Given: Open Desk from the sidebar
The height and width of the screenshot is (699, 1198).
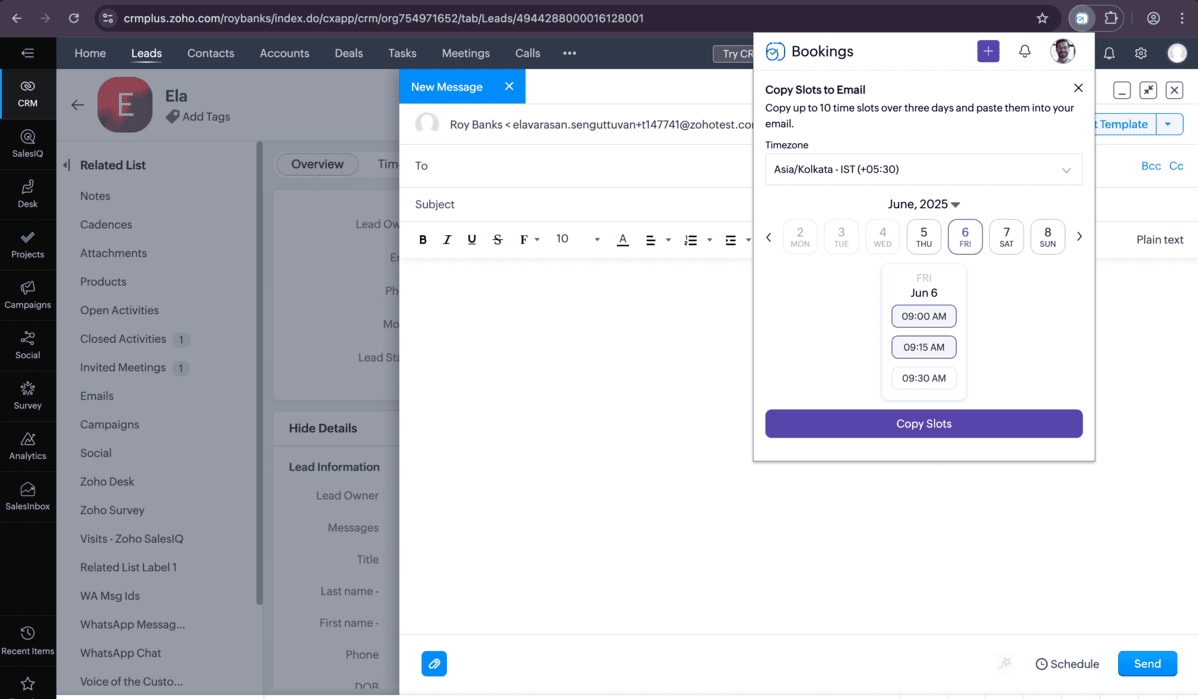Looking at the screenshot, I should point(28,194).
